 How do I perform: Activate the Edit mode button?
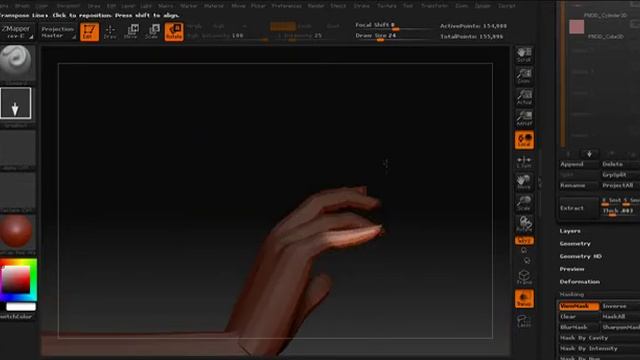pos(89,32)
